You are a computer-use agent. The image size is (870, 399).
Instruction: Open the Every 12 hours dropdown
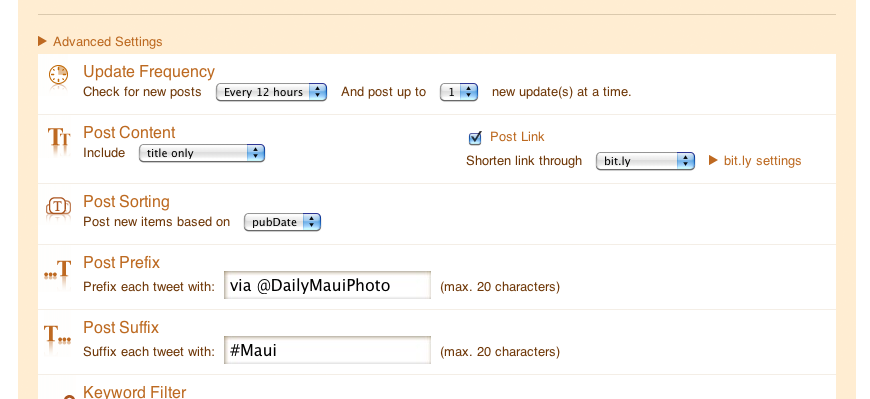(x=271, y=92)
